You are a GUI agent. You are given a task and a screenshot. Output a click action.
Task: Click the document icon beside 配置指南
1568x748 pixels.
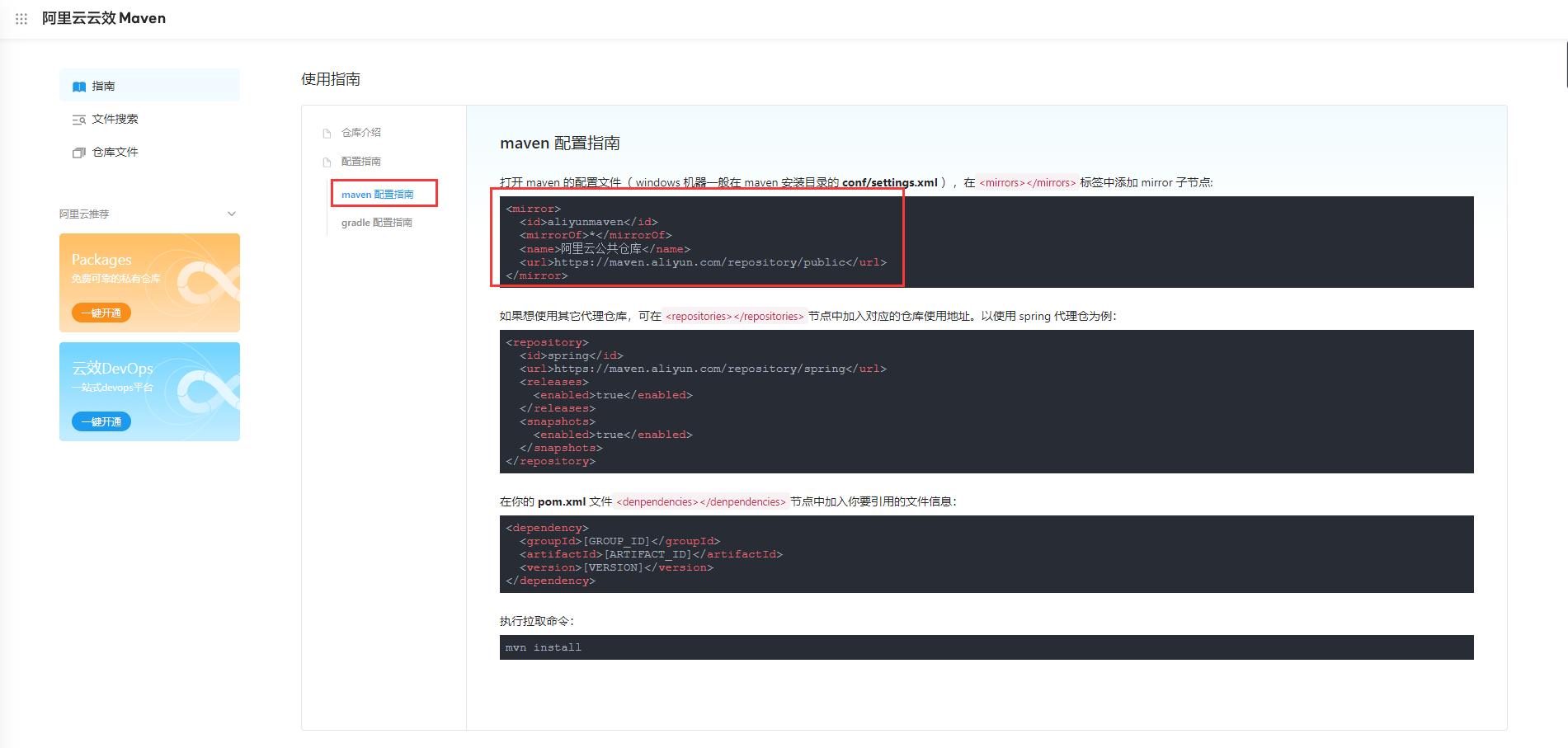[x=327, y=162]
